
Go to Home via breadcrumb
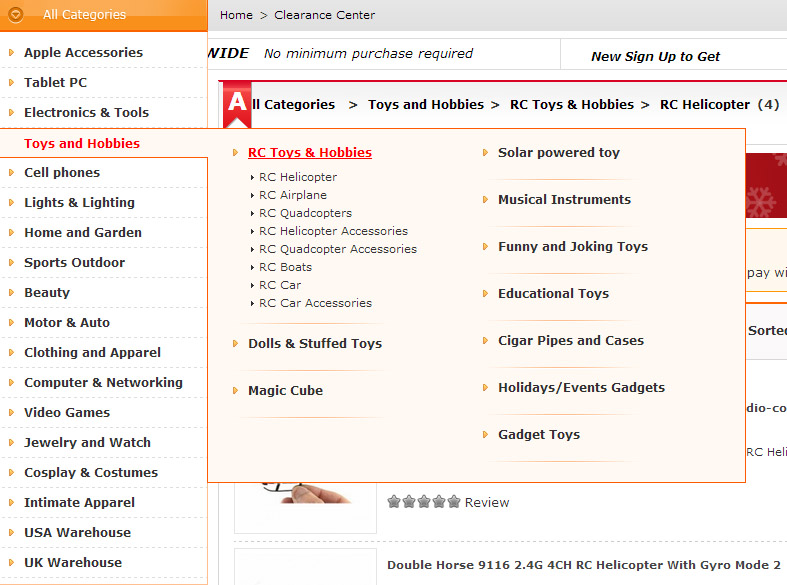(x=236, y=15)
